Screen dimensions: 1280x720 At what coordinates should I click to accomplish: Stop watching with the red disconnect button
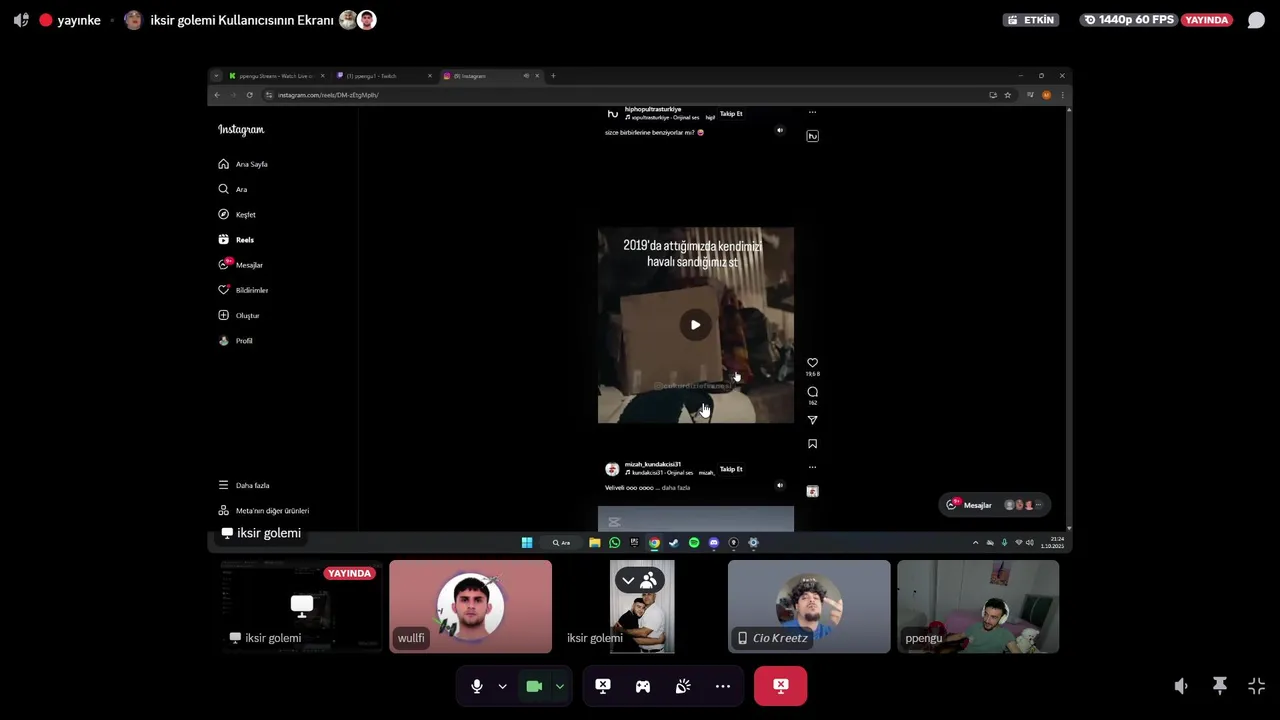[781, 686]
